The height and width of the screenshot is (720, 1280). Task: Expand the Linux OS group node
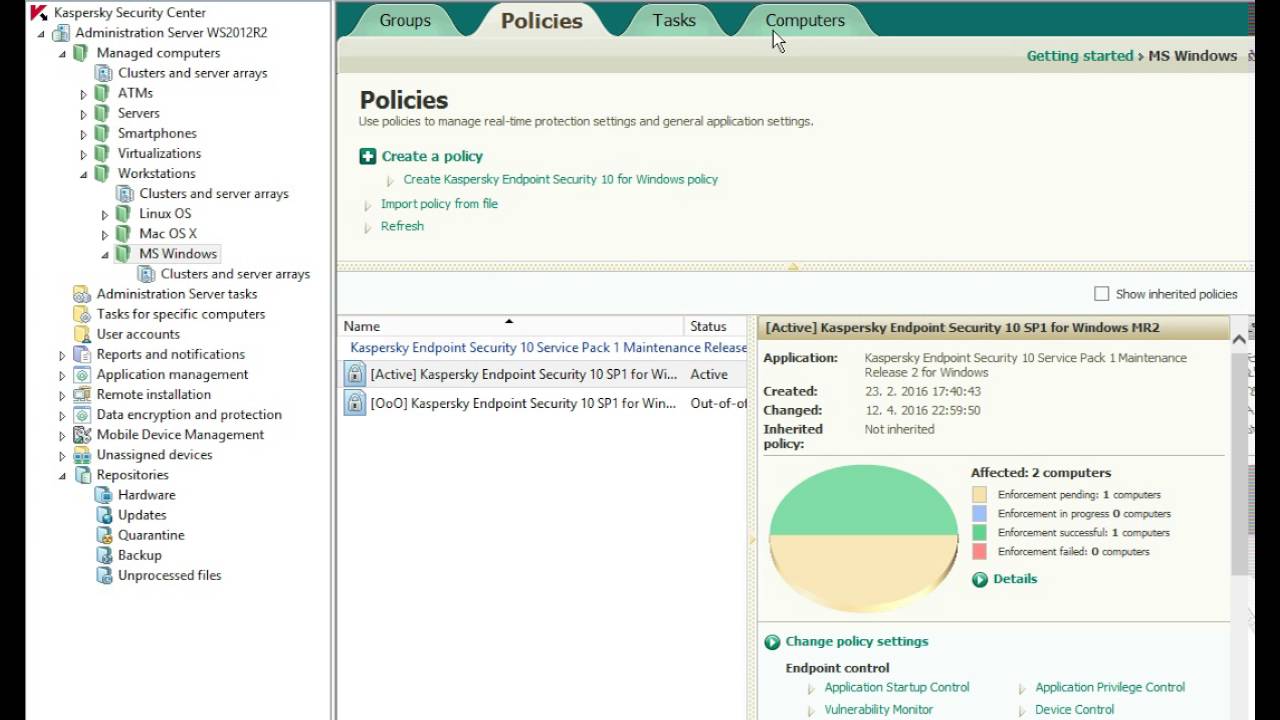(x=105, y=214)
